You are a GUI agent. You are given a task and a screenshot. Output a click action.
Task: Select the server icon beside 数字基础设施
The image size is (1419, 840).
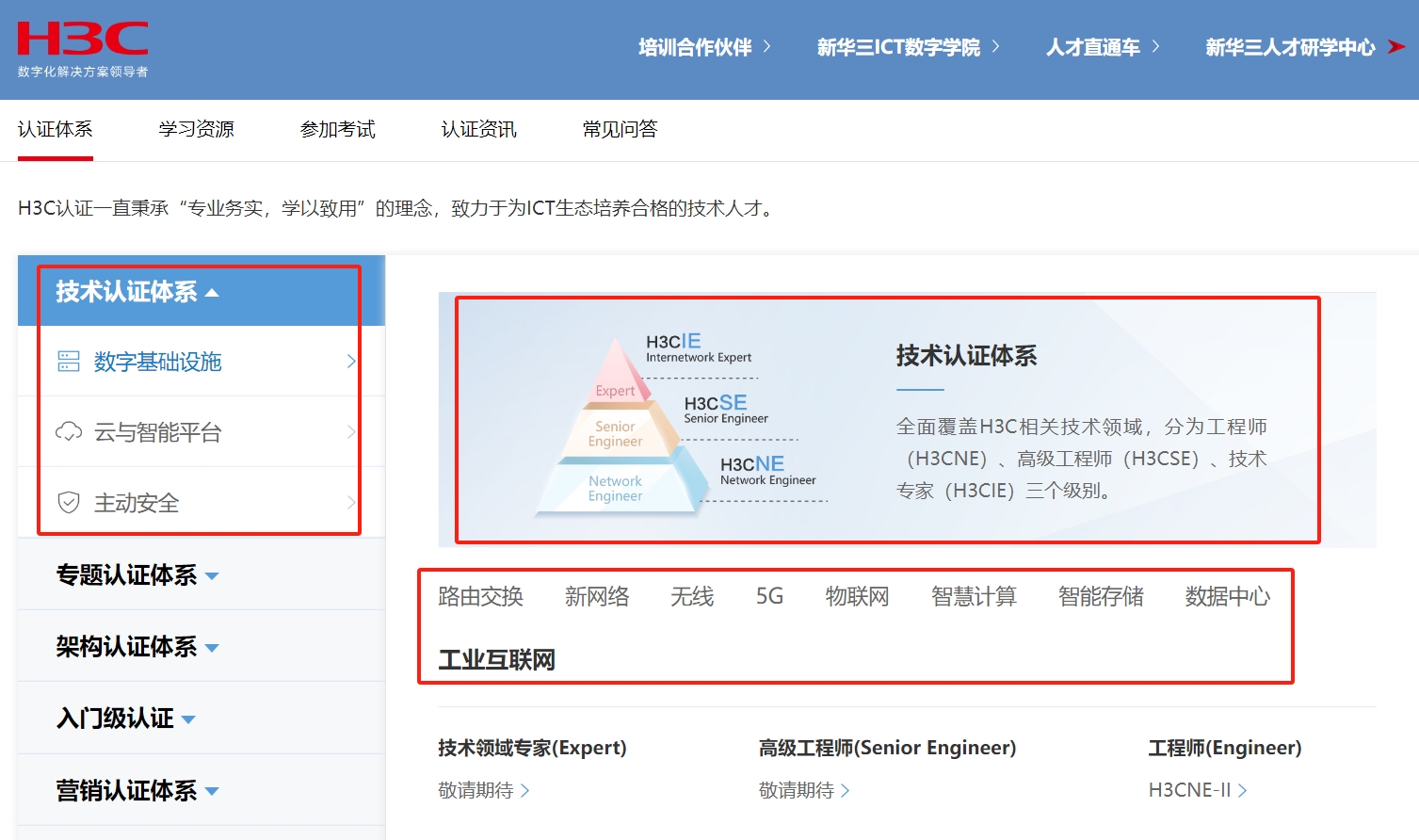click(69, 362)
